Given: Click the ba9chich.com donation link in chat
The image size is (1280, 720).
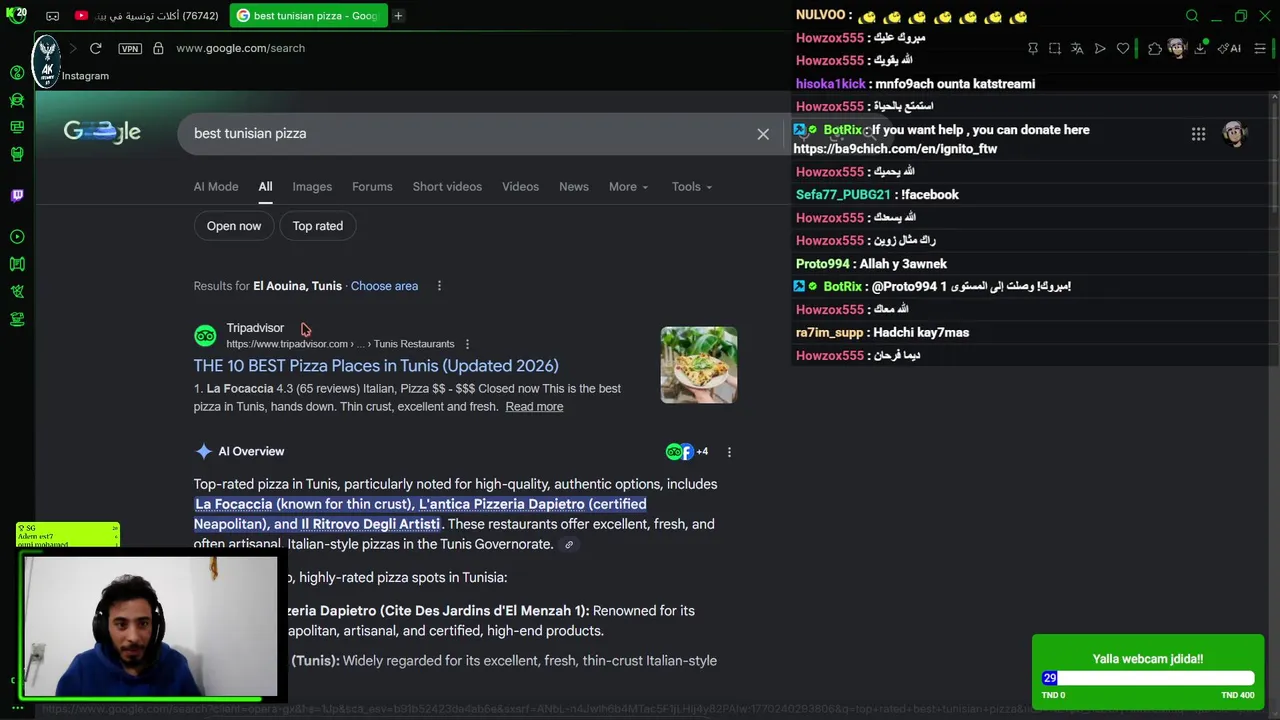Looking at the screenshot, I should click(x=895, y=149).
